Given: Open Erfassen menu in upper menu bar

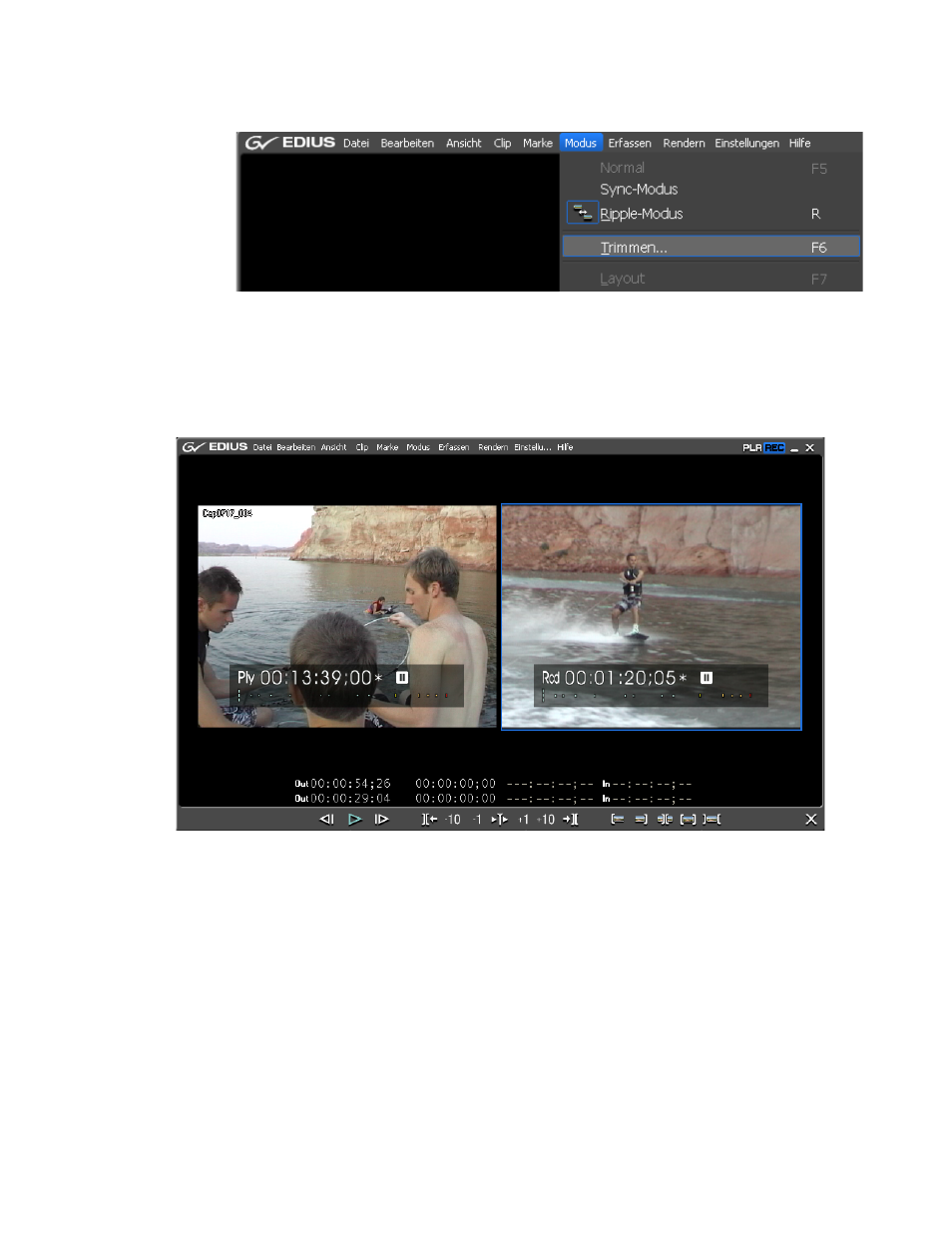Looking at the screenshot, I should click(630, 143).
